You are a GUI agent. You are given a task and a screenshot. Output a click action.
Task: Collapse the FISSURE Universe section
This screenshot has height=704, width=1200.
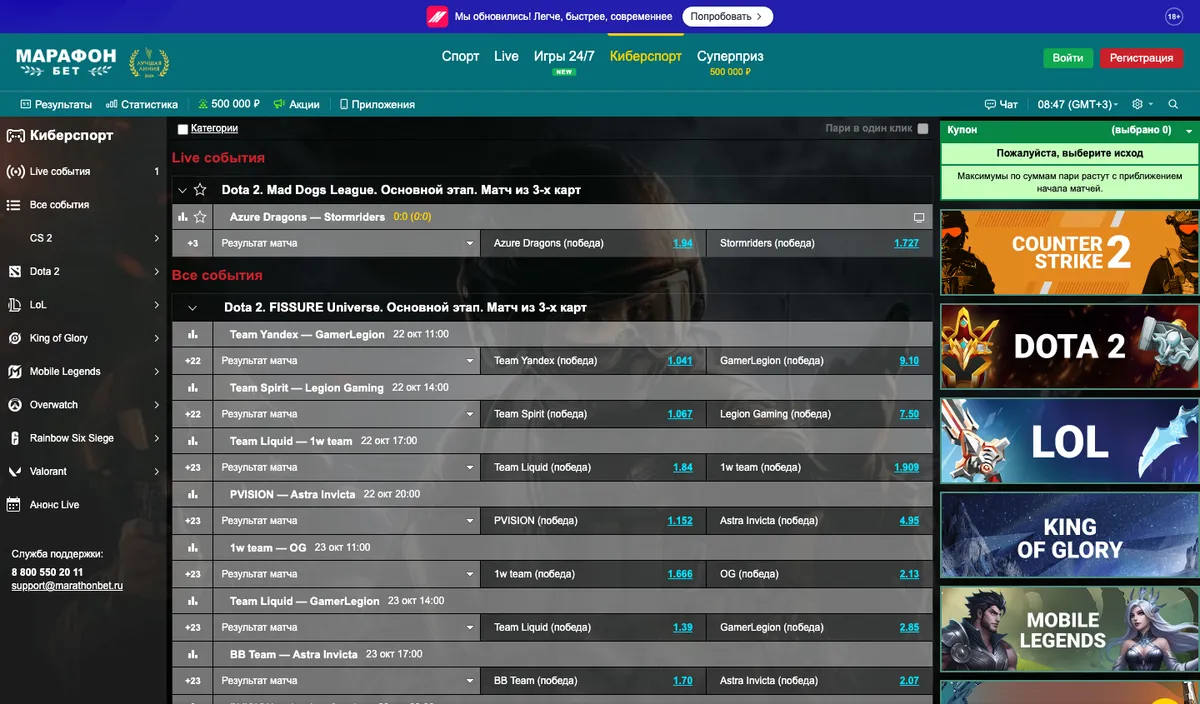(x=193, y=308)
